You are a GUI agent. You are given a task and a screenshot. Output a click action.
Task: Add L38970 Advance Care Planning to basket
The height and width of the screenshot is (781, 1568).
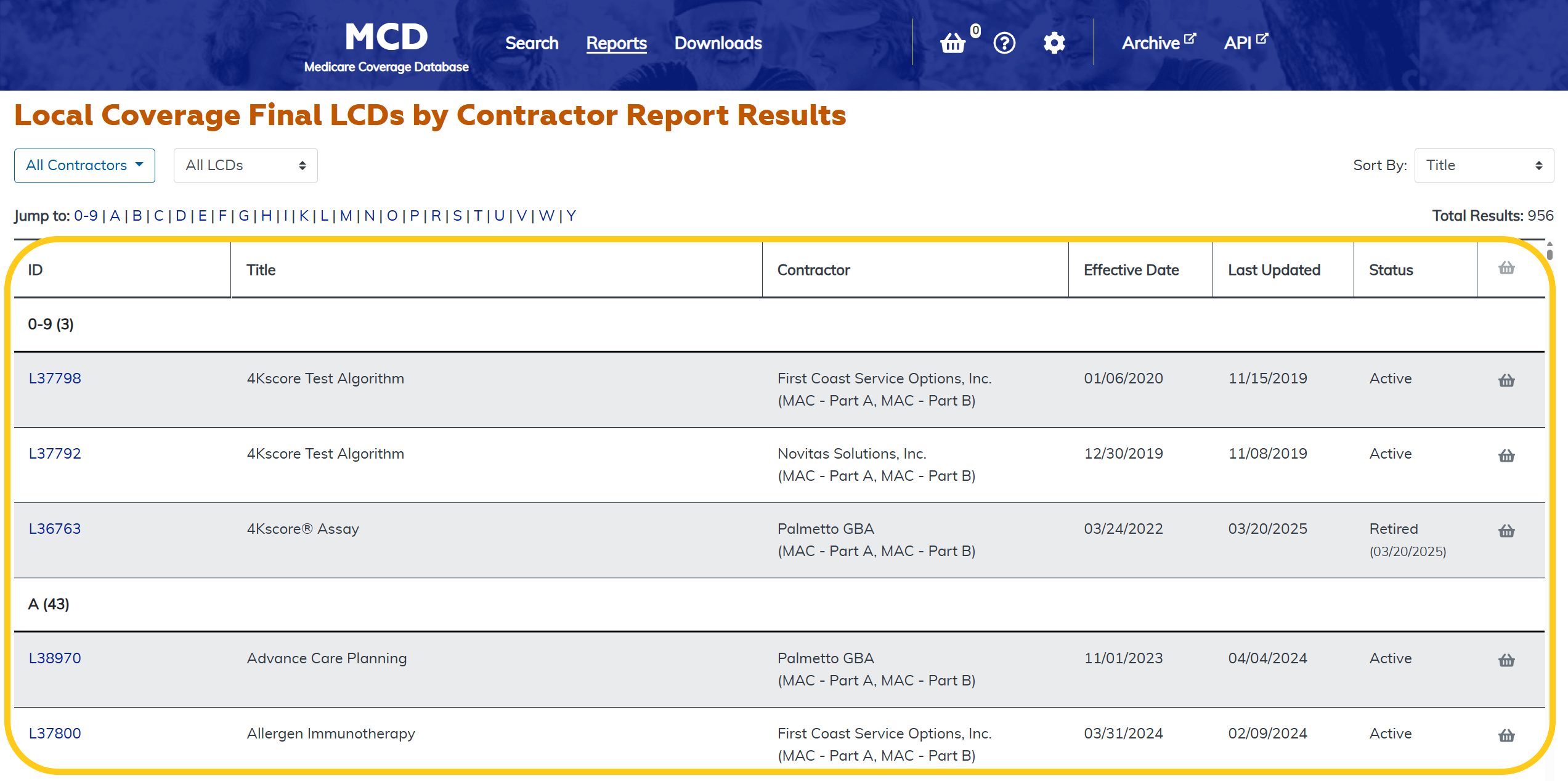(1506, 660)
